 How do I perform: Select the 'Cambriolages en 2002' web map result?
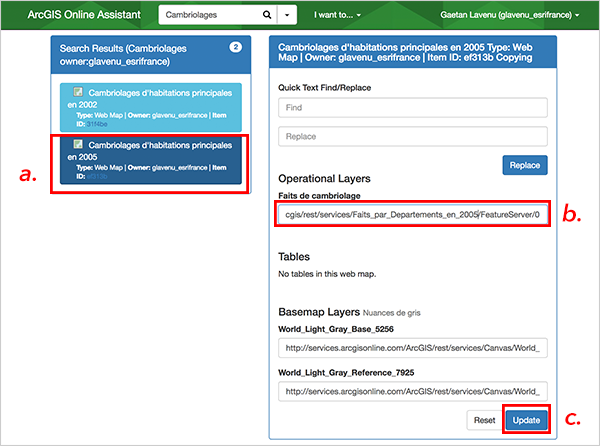tap(151, 107)
